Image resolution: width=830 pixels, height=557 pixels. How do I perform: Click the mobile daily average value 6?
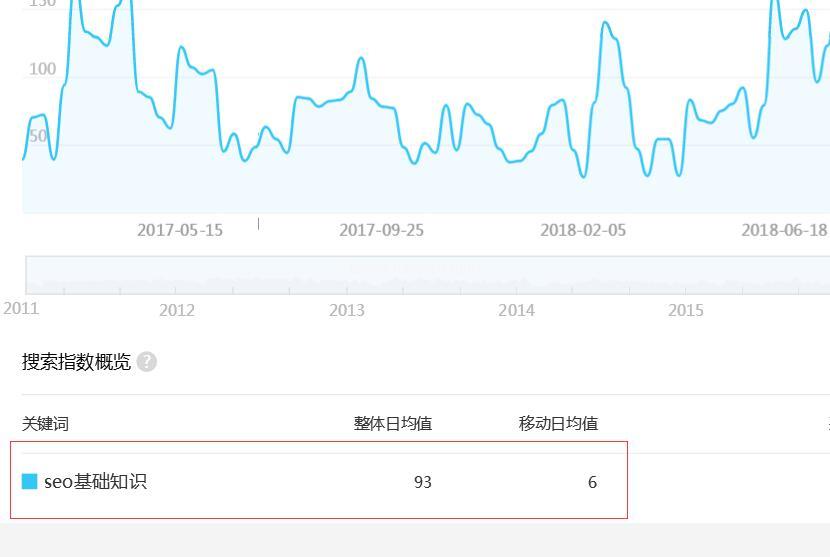click(x=592, y=482)
